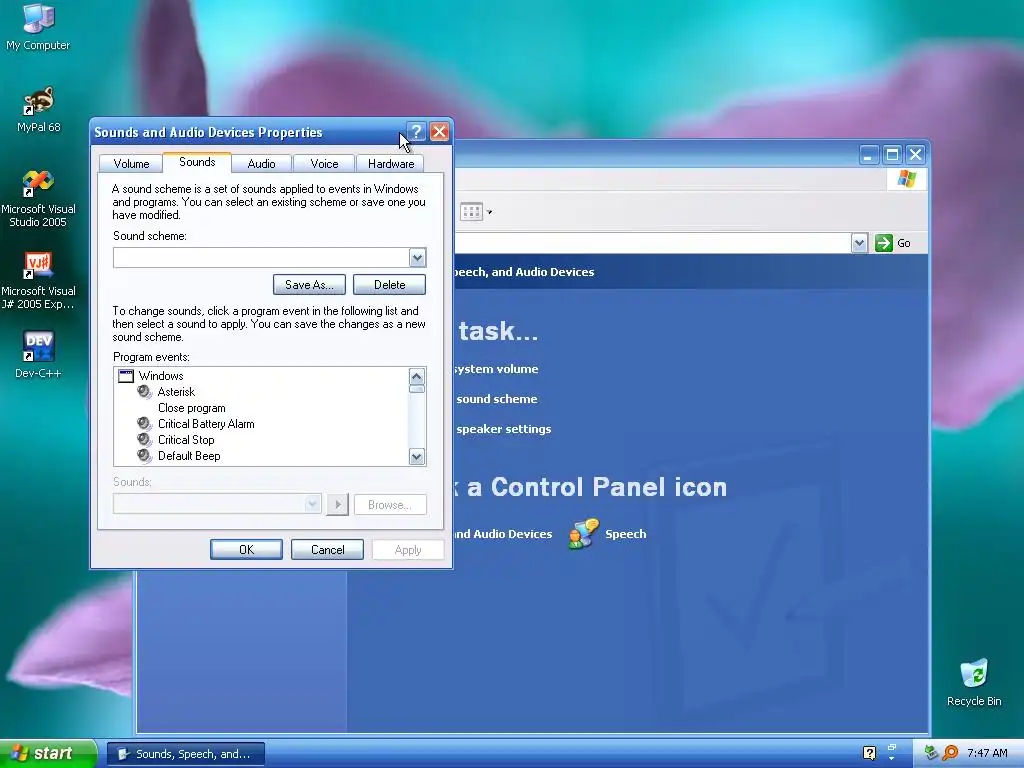Image resolution: width=1024 pixels, height=768 pixels.
Task: Expand the address bar dropdown arrow
Action: [x=859, y=243]
